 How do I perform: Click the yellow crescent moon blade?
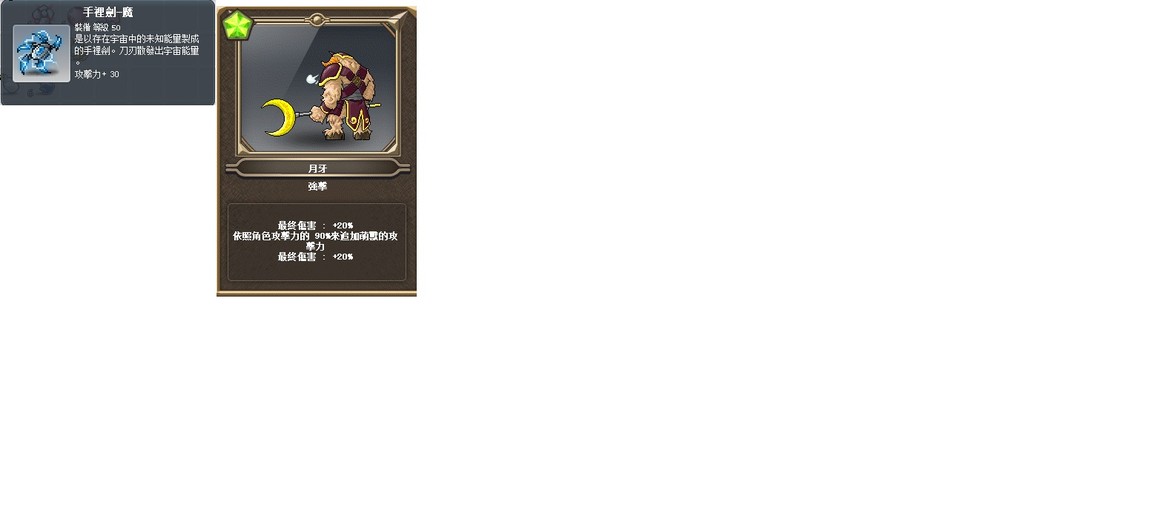point(279,118)
